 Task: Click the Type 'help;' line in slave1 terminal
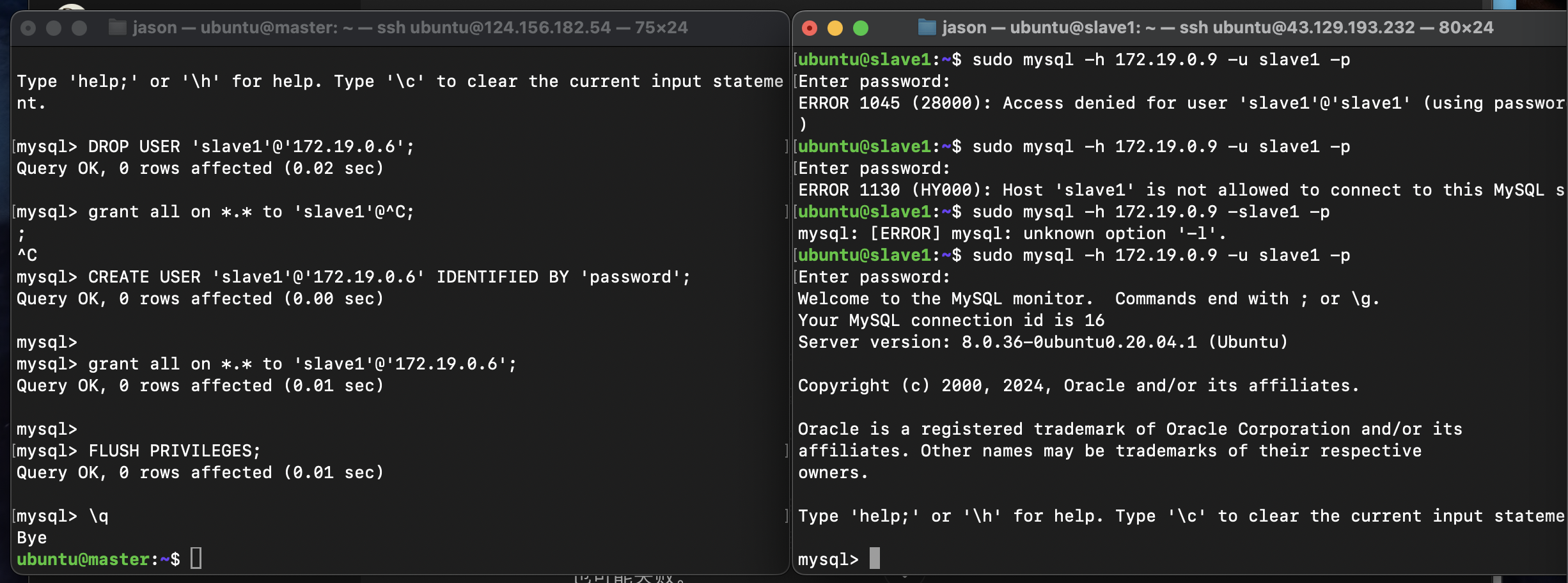tap(1181, 516)
